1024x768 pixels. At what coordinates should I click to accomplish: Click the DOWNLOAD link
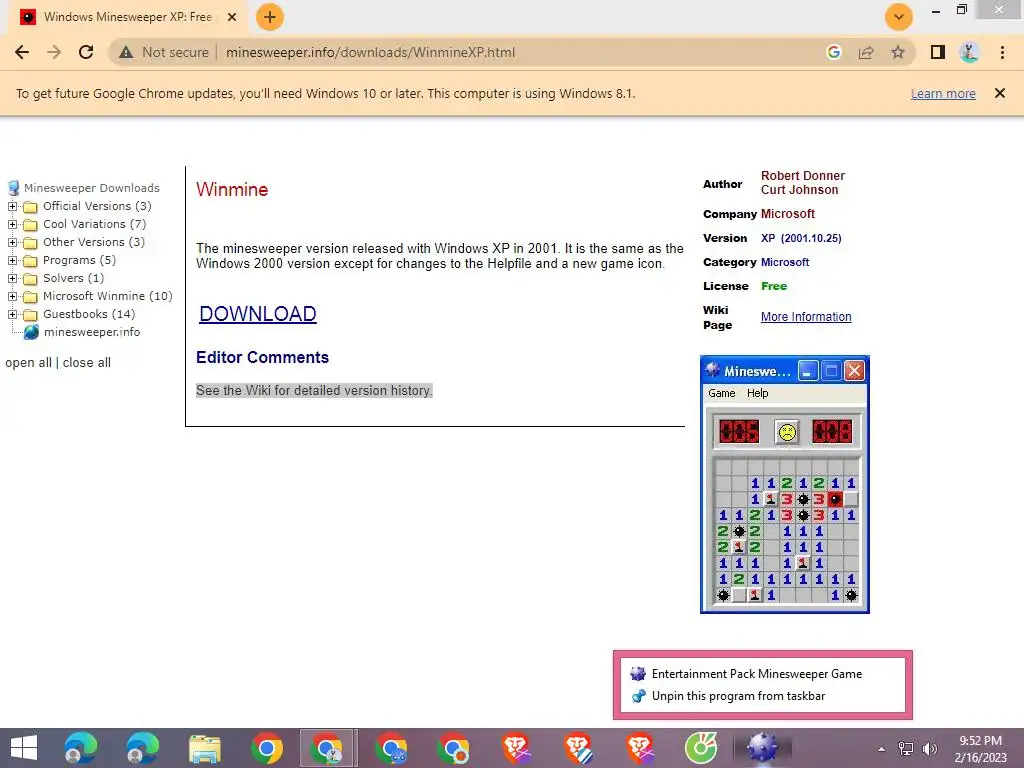point(258,314)
